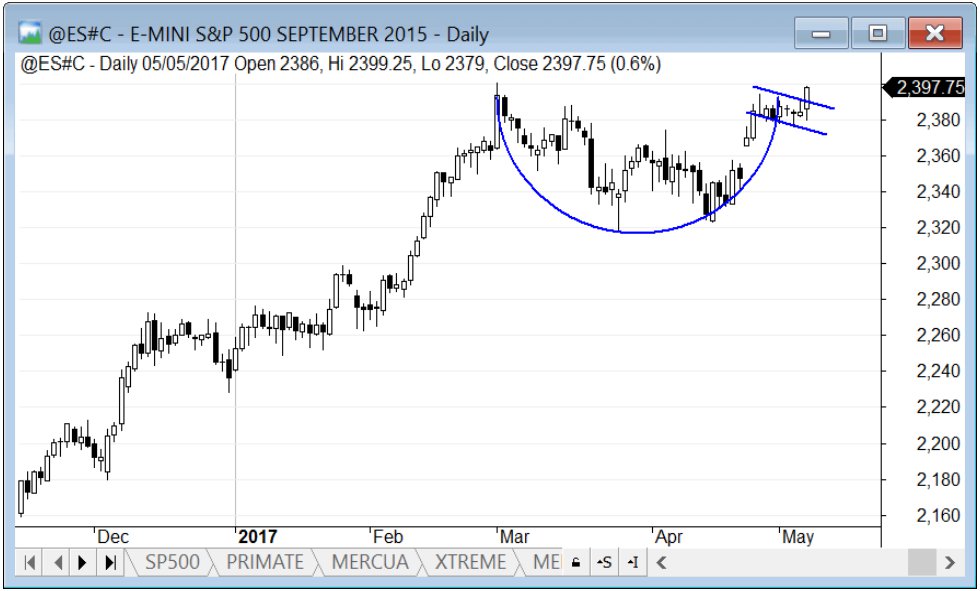
Task: Click the padlock icon near the tab bar
Action: tap(575, 563)
